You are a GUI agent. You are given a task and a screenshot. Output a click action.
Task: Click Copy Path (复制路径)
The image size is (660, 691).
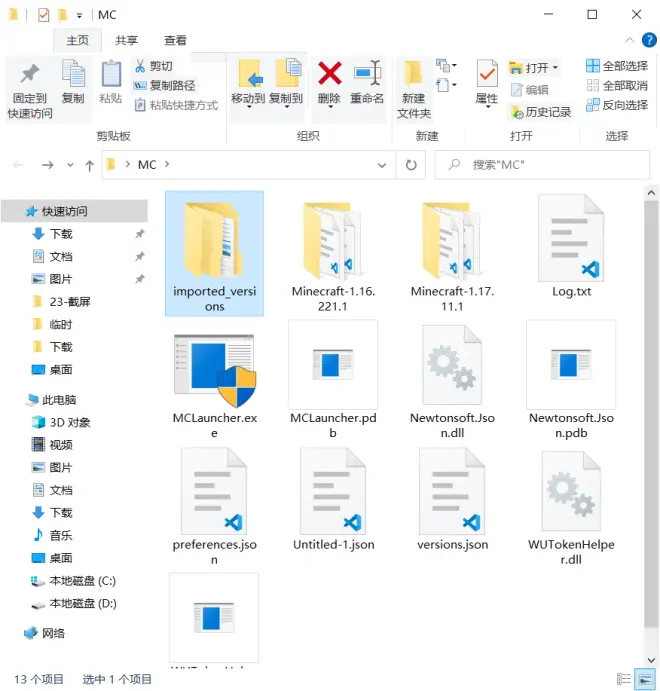tap(165, 85)
